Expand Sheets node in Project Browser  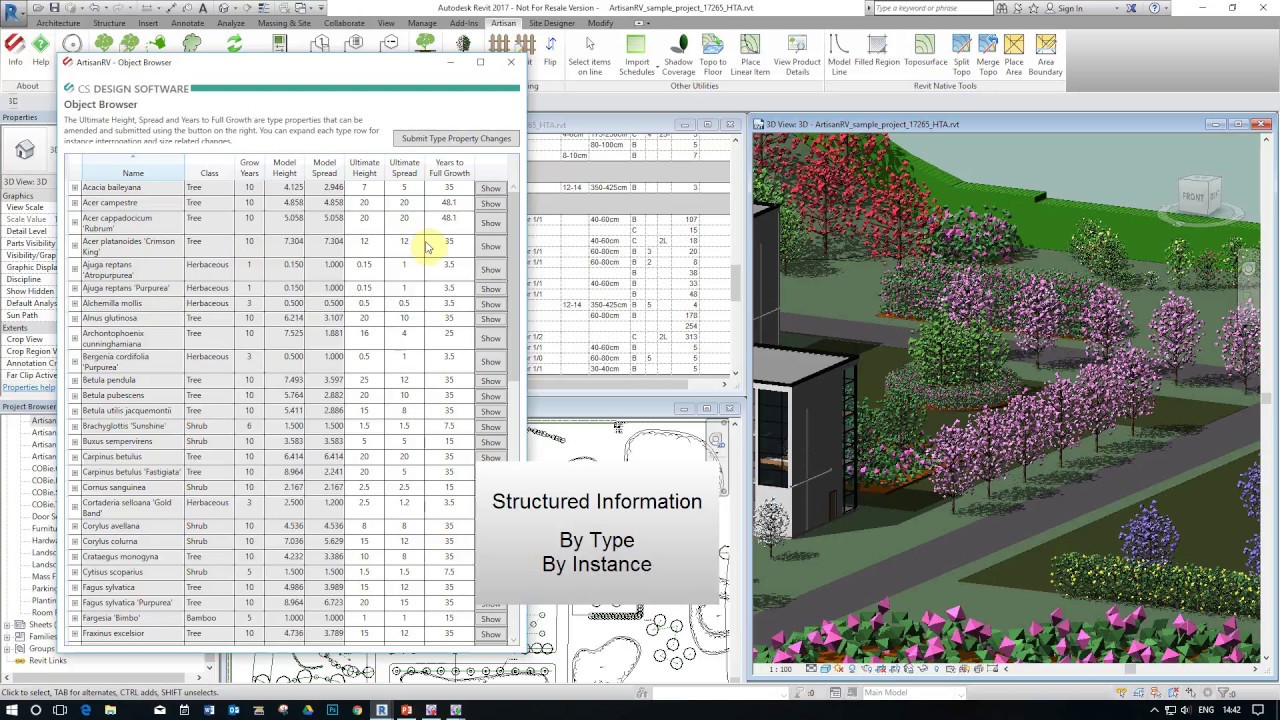pos(8,625)
